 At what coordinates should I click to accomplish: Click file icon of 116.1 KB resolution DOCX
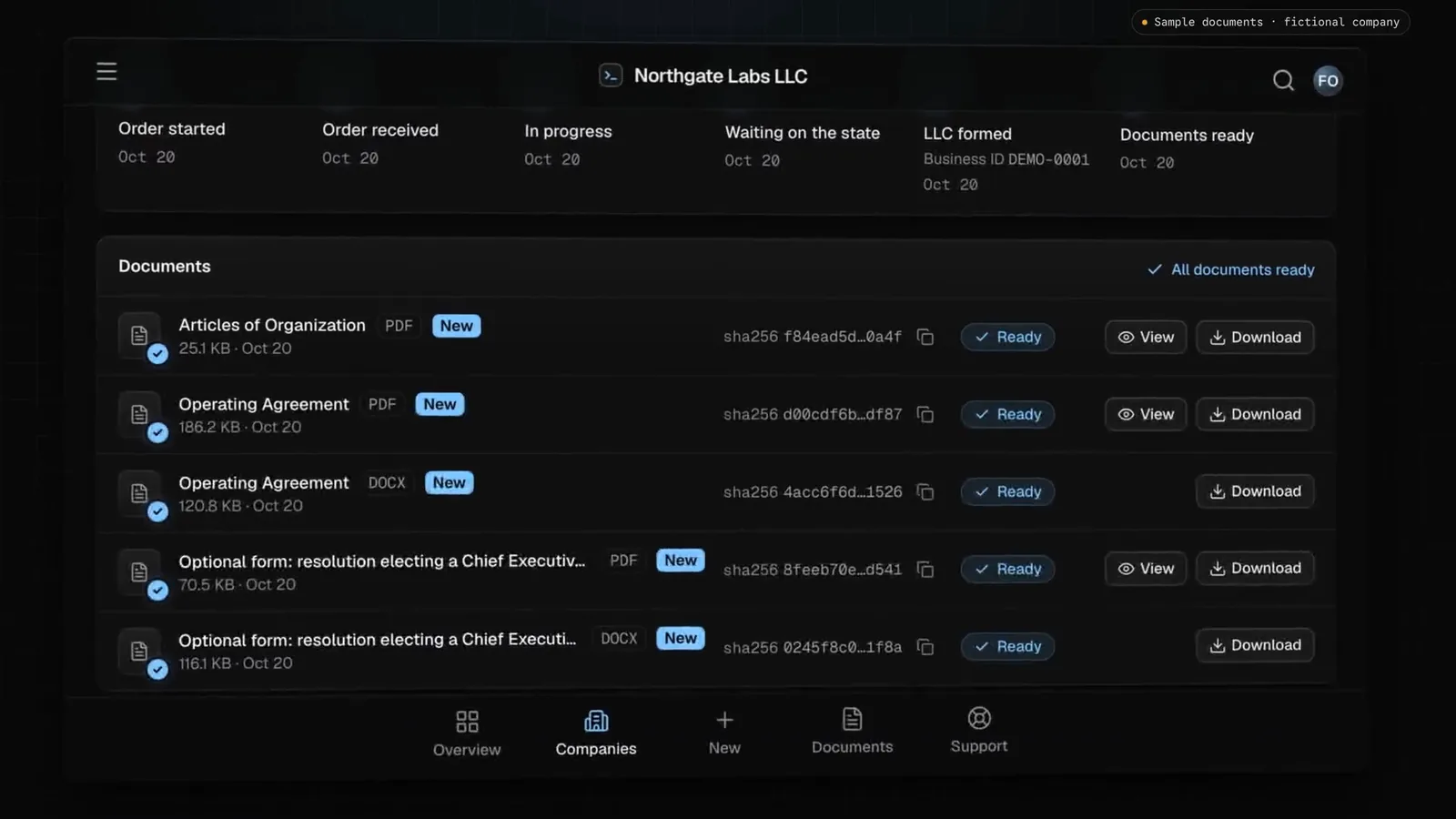coord(139,651)
